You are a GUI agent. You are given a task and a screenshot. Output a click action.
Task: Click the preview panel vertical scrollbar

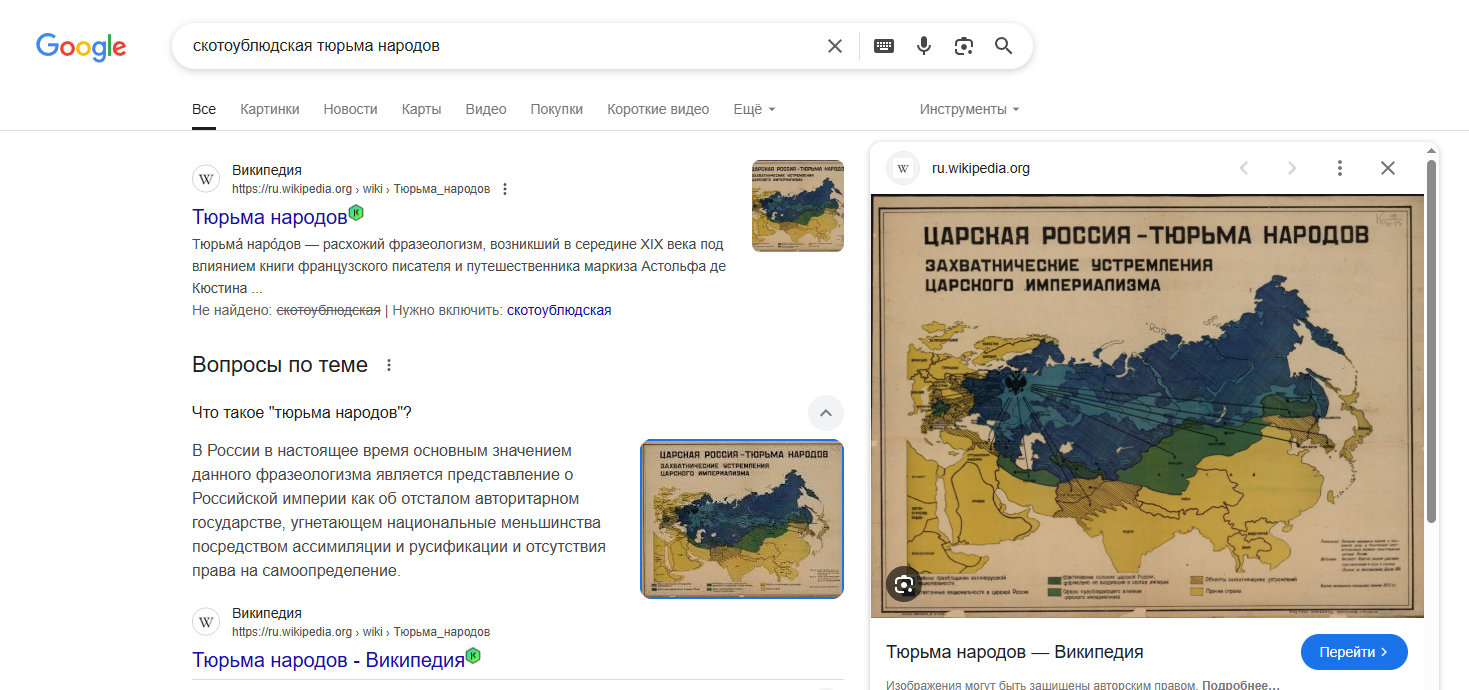tap(1432, 340)
